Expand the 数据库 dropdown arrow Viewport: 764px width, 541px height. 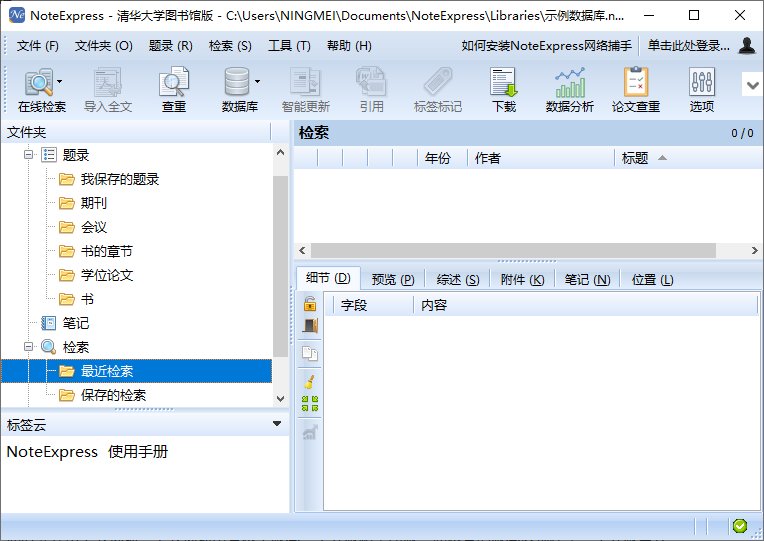tap(257, 81)
